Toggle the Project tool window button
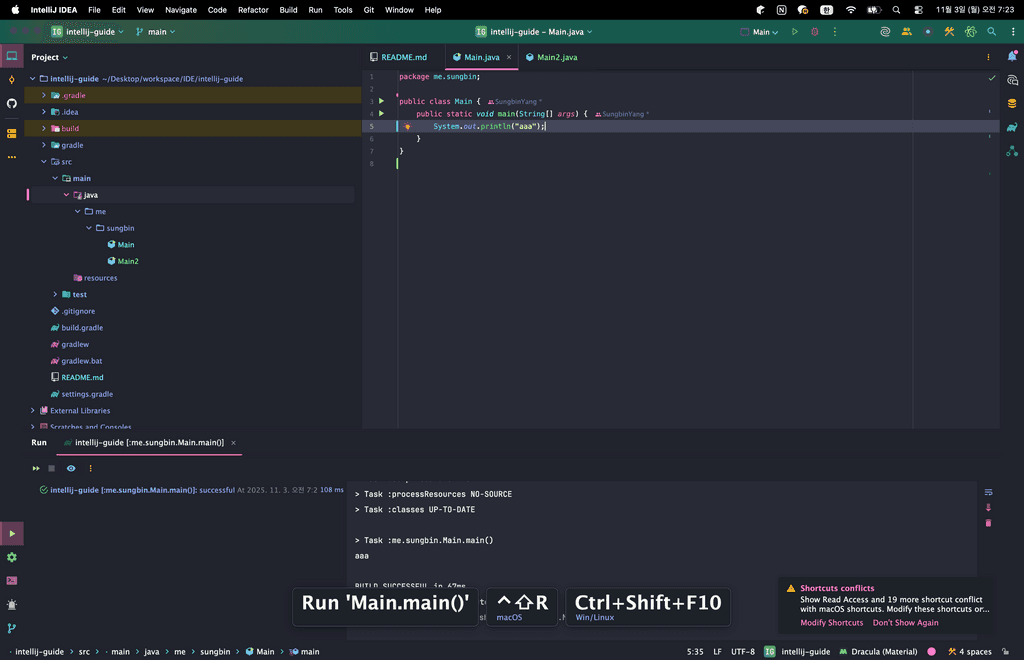Image resolution: width=1024 pixels, height=660 pixels. 12,56
